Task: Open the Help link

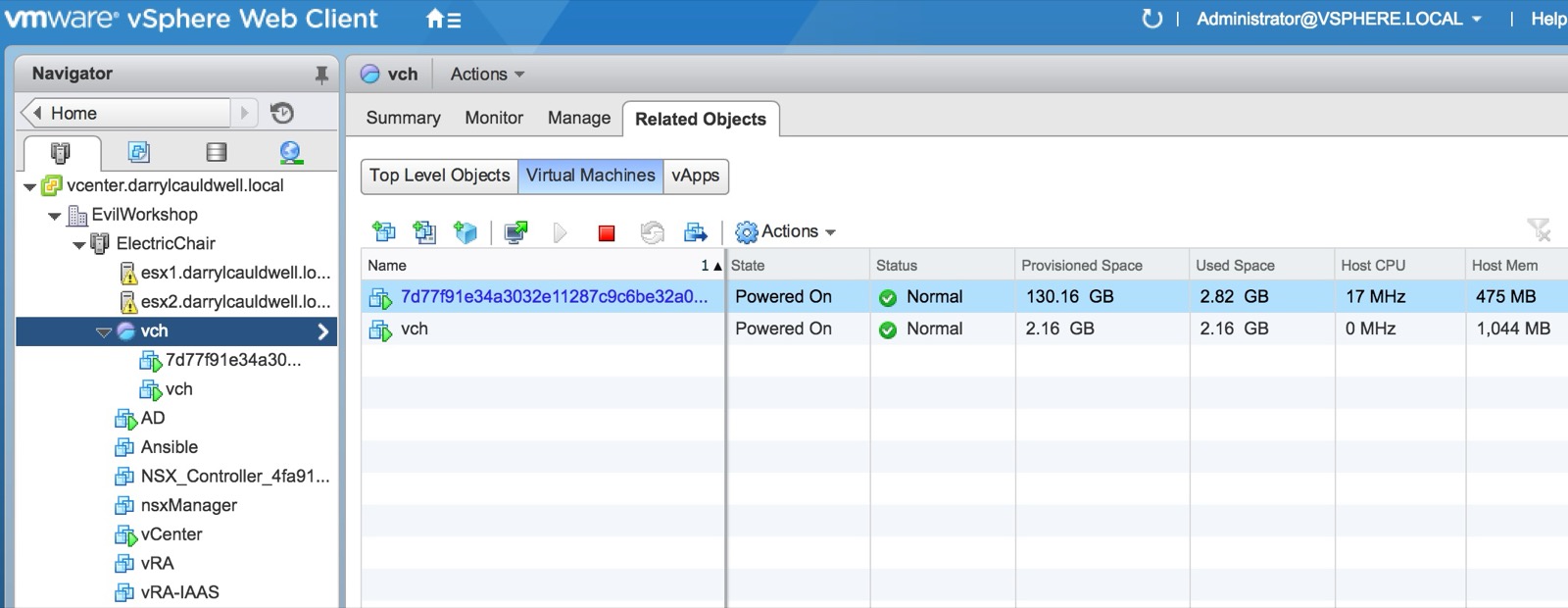Action: pyautogui.click(x=1548, y=19)
